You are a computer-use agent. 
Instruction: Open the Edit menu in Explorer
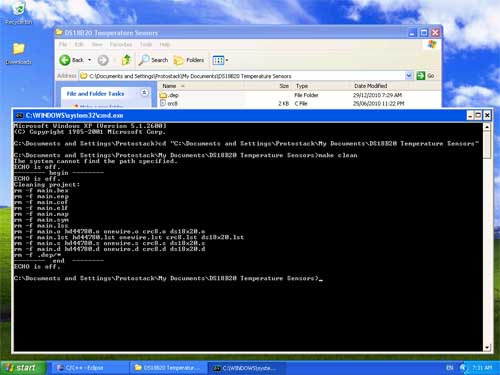point(79,44)
